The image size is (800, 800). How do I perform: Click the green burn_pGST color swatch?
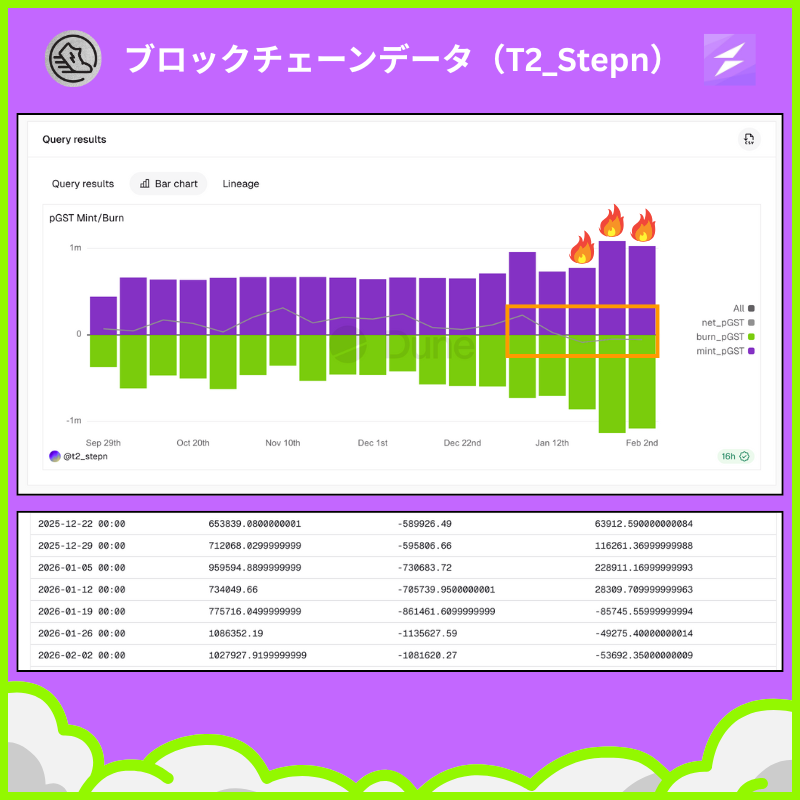pos(751,337)
